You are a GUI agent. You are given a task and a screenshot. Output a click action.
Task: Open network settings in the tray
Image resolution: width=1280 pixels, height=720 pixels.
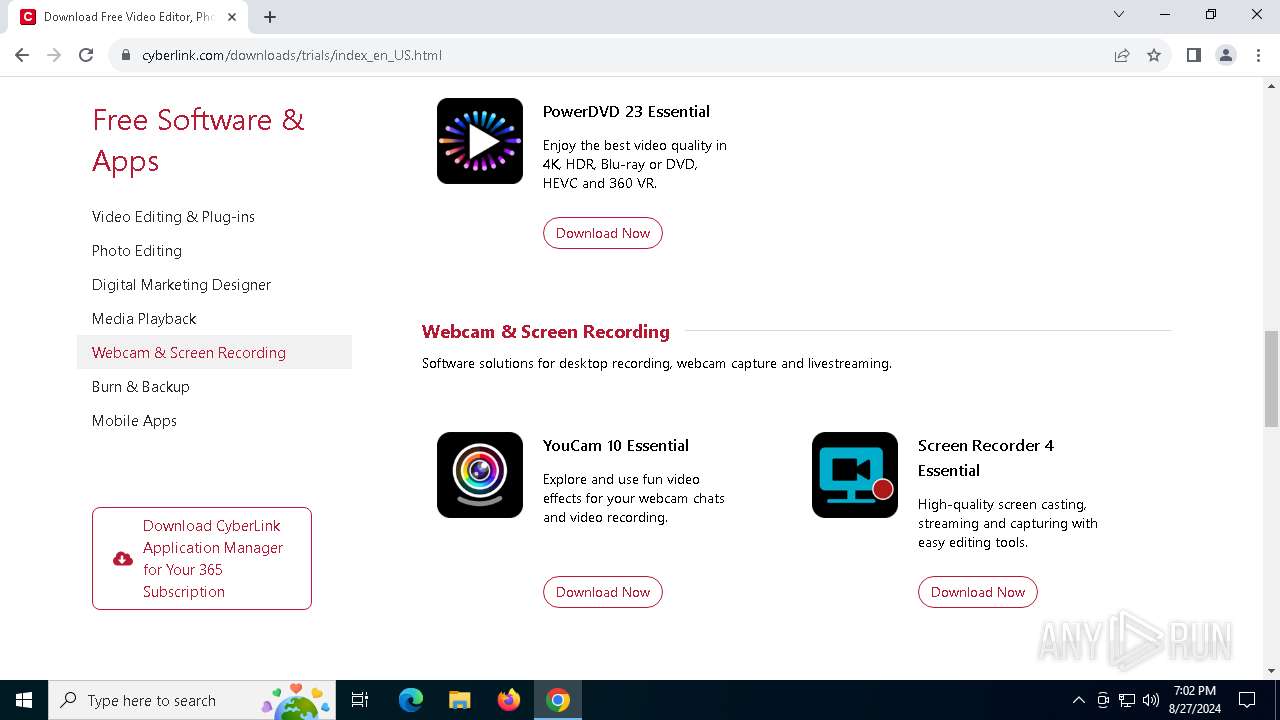pyautogui.click(x=1127, y=700)
